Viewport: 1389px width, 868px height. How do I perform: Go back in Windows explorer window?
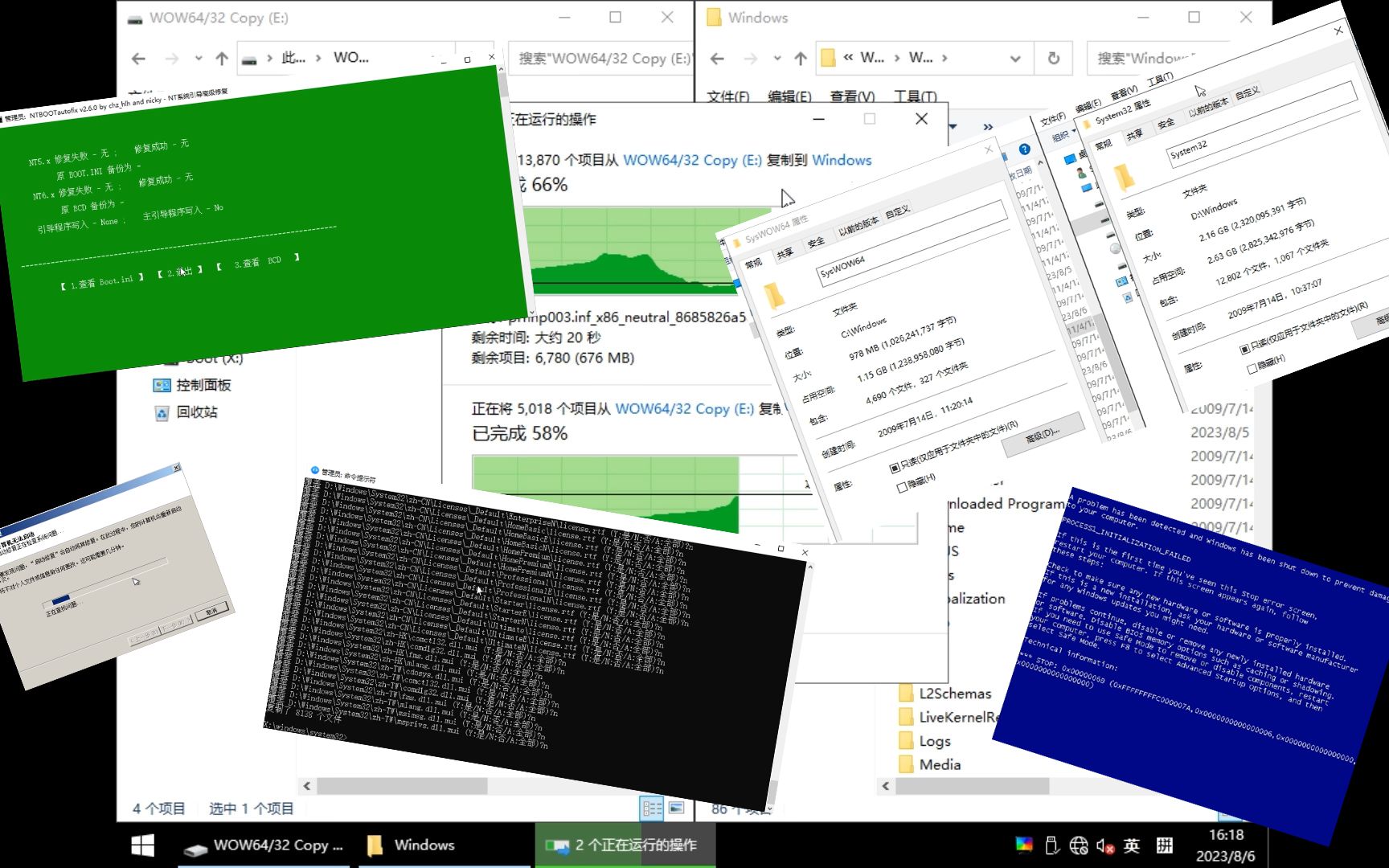tap(717, 58)
